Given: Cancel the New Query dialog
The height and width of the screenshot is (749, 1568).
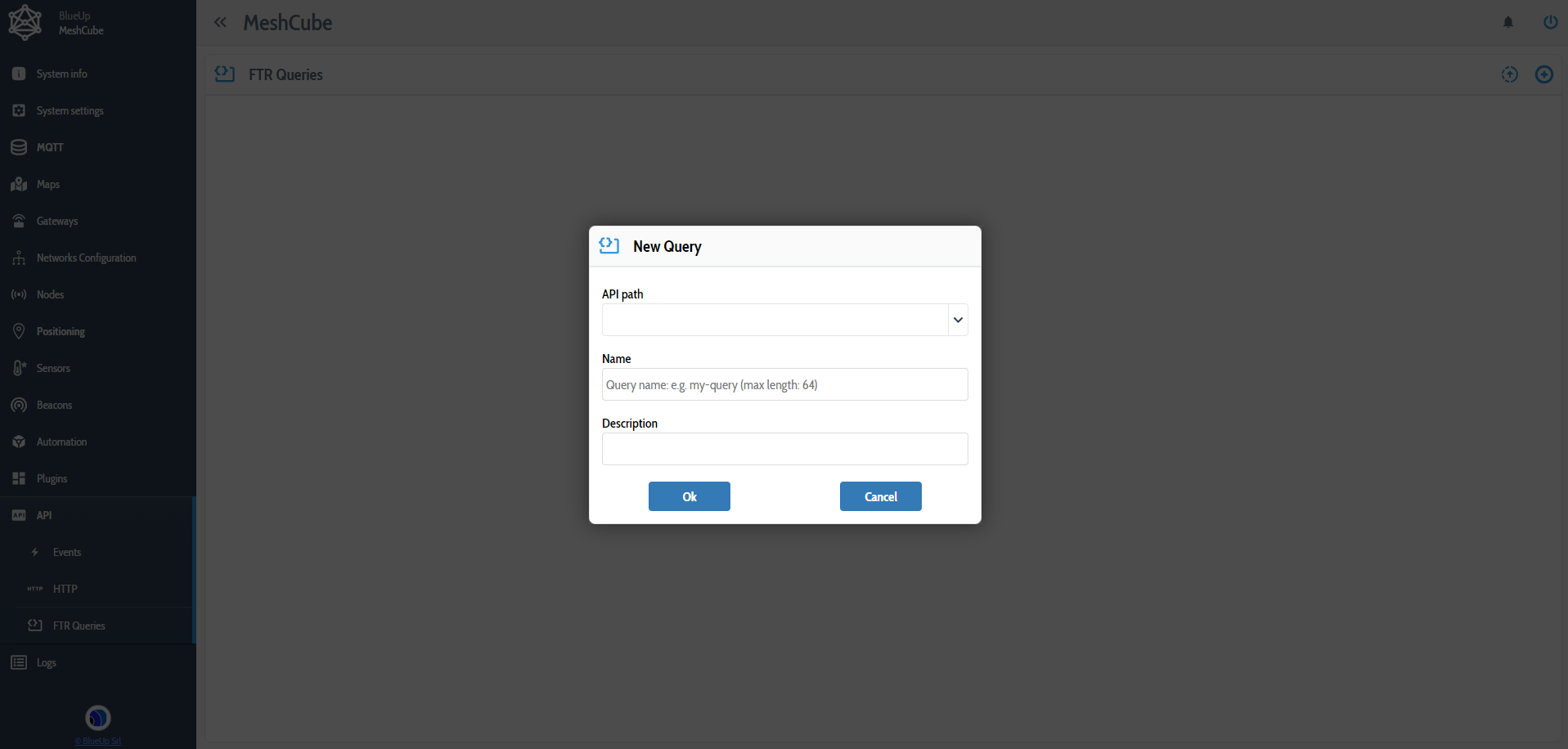Looking at the screenshot, I should (880, 496).
